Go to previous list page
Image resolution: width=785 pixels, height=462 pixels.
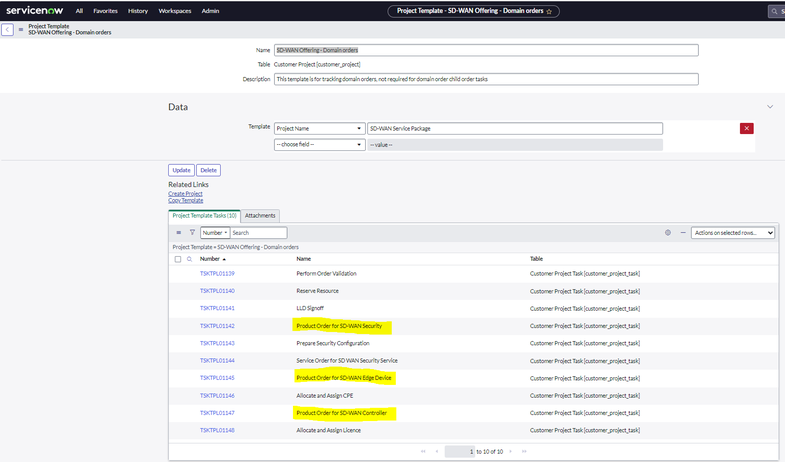437,451
